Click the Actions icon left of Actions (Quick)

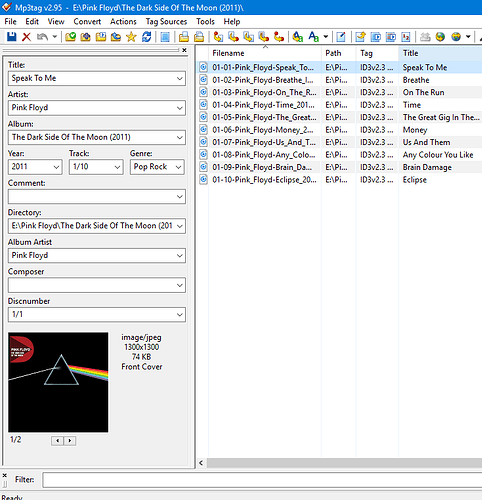pyautogui.click(x=297, y=37)
